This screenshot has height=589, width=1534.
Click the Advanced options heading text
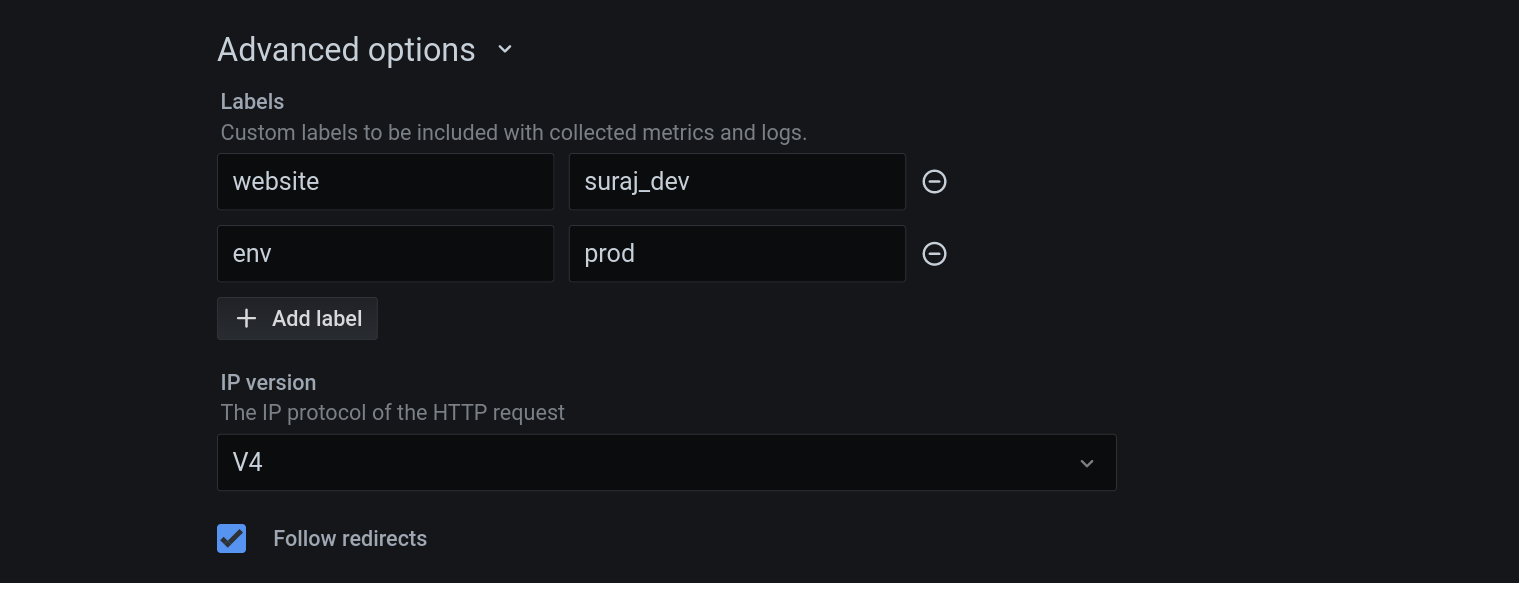pyautogui.click(x=346, y=50)
